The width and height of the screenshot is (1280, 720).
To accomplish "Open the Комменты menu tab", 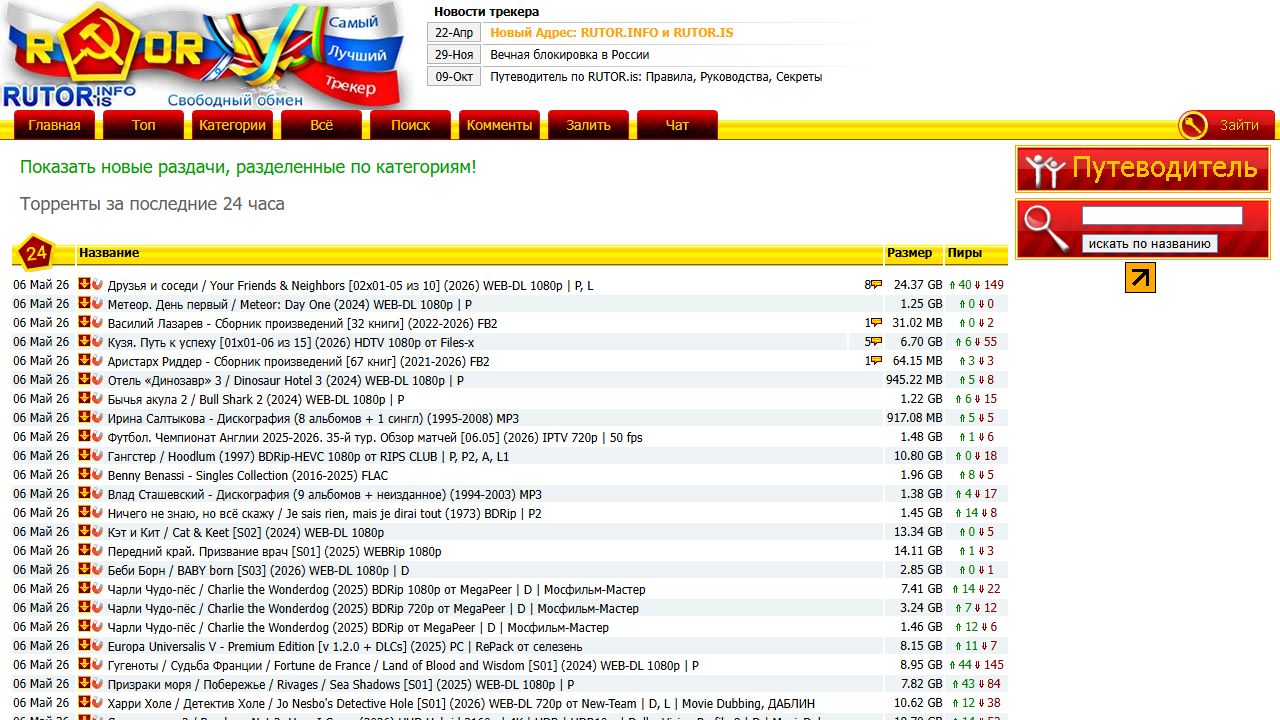I will [499, 125].
